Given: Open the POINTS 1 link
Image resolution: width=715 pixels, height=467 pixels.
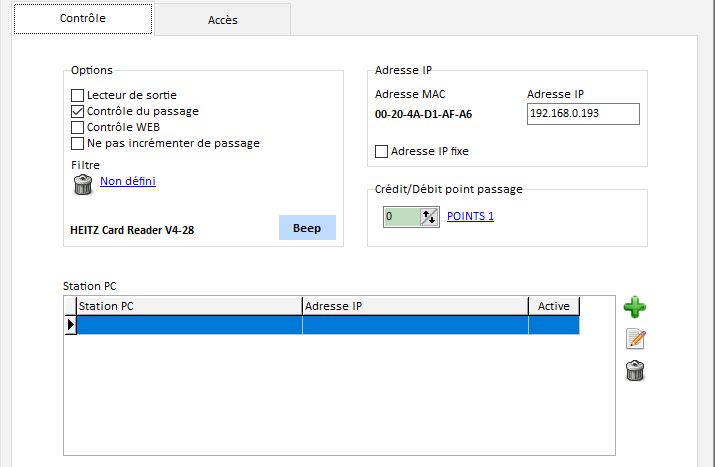Looking at the screenshot, I should point(470,216).
